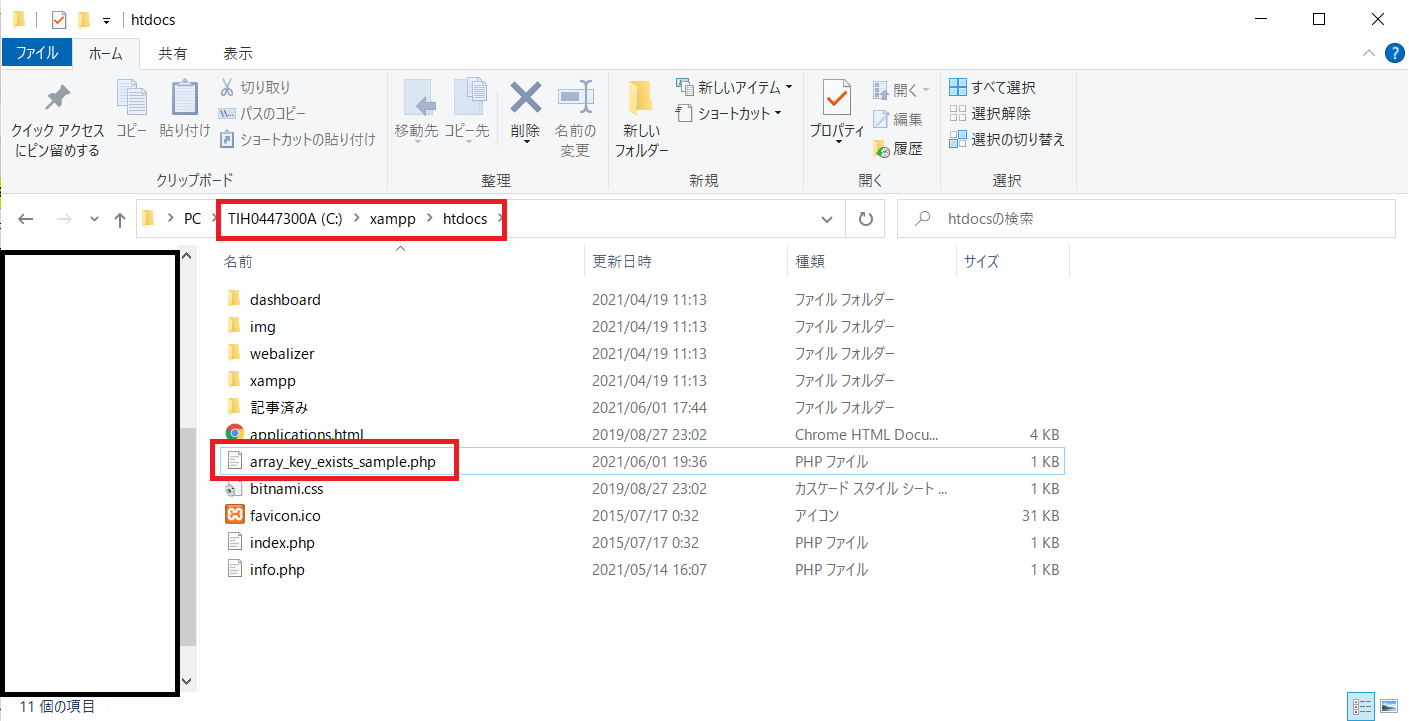Refresh the htdocs folder view

[866, 219]
